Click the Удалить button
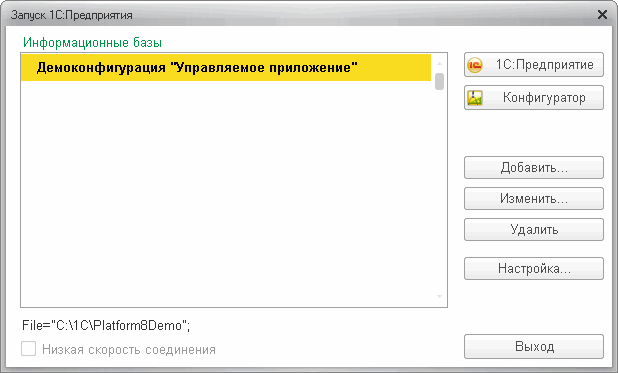The height and width of the screenshot is (373, 618). point(534,229)
